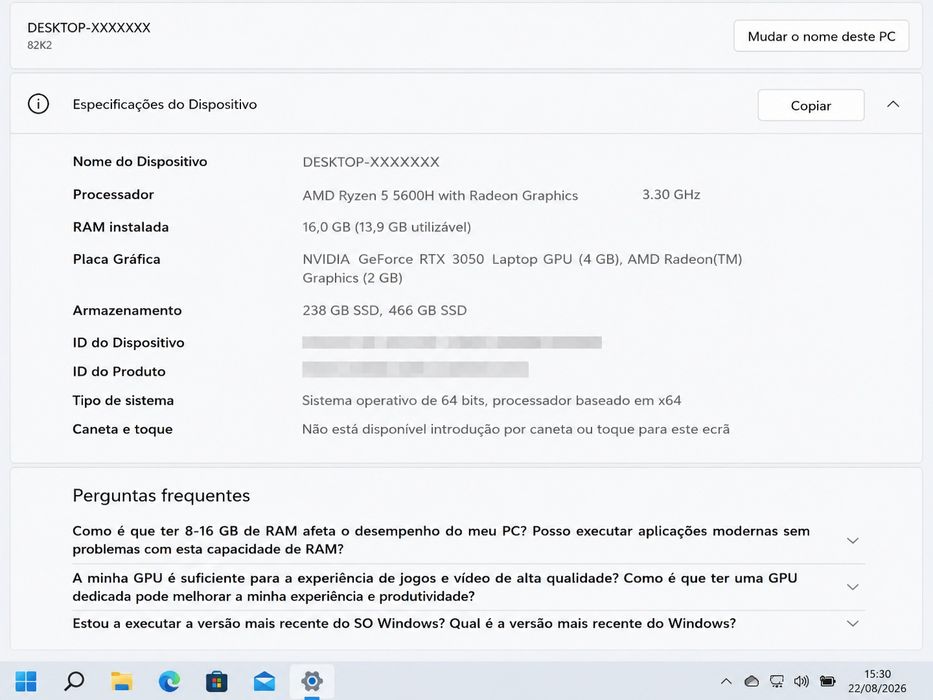933x700 pixels.
Task: Click the 3.30 GHz value
Action: (x=671, y=195)
